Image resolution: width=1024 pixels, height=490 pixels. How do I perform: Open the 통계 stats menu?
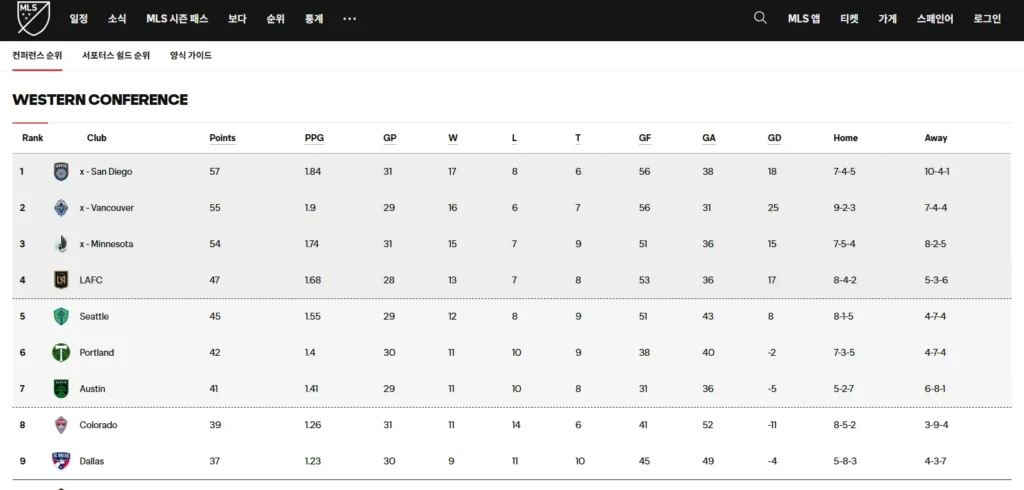click(x=314, y=19)
